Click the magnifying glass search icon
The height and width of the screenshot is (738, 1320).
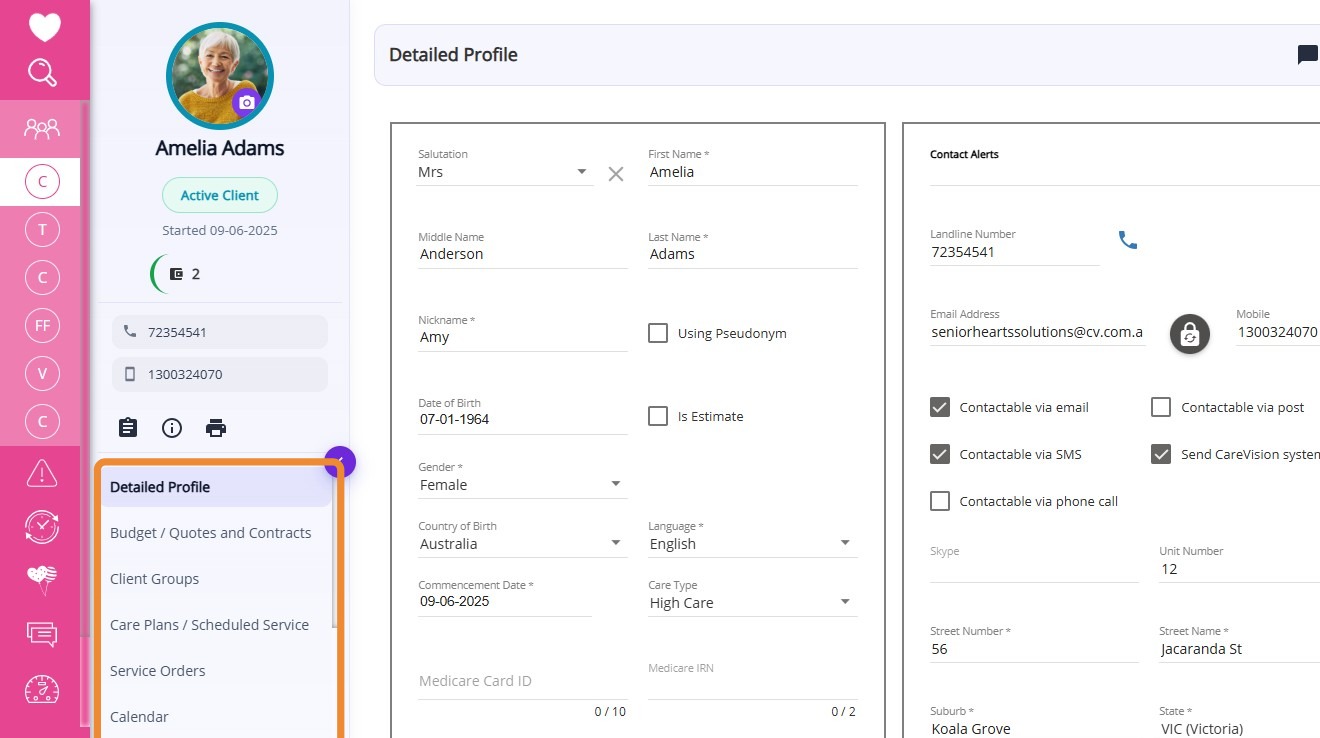[x=42, y=73]
